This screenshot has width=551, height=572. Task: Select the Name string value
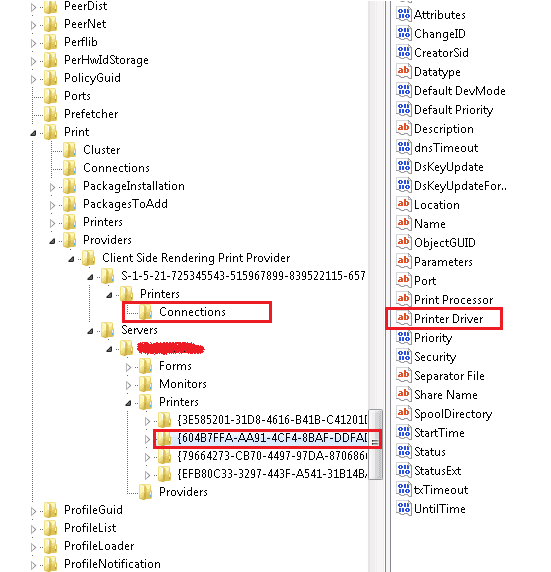coord(430,224)
